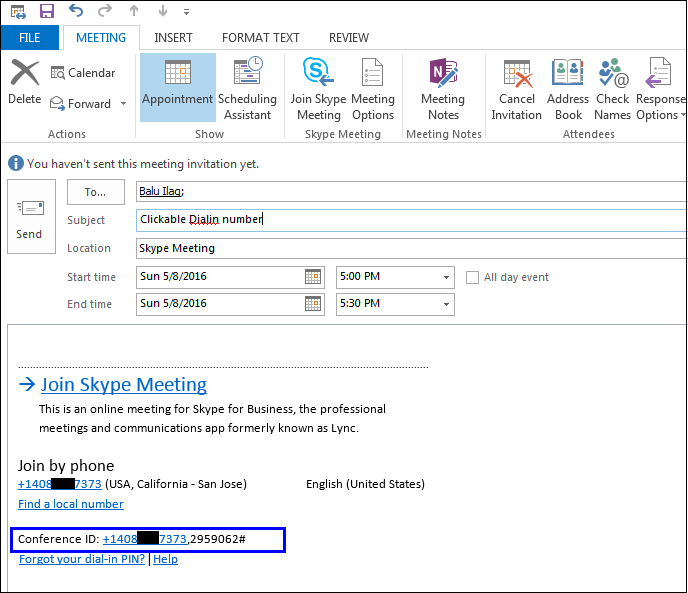Open the Customize Quick Access Toolbar arrow
Screen dimensions: 688x593
tap(186, 12)
